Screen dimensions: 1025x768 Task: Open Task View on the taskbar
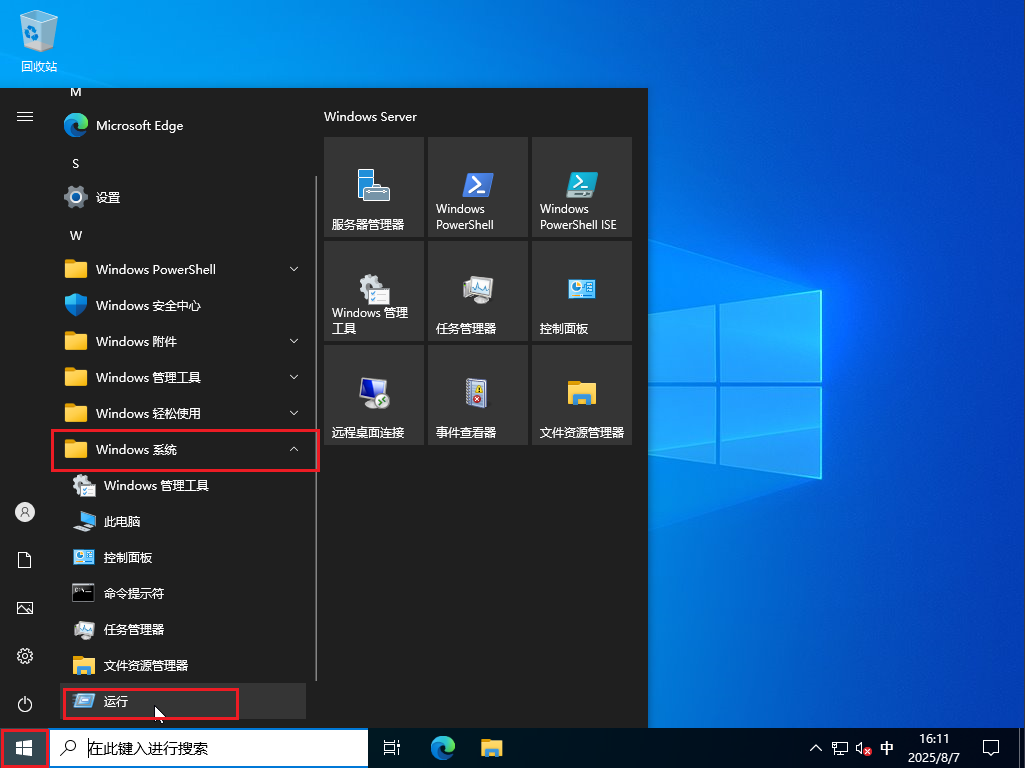click(392, 748)
